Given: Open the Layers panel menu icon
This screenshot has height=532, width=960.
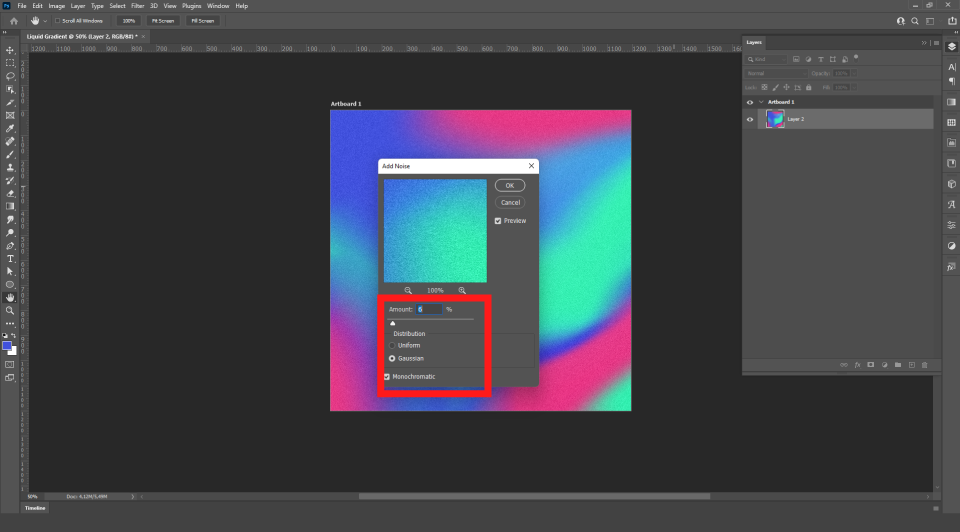Looking at the screenshot, I should pos(936,43).
